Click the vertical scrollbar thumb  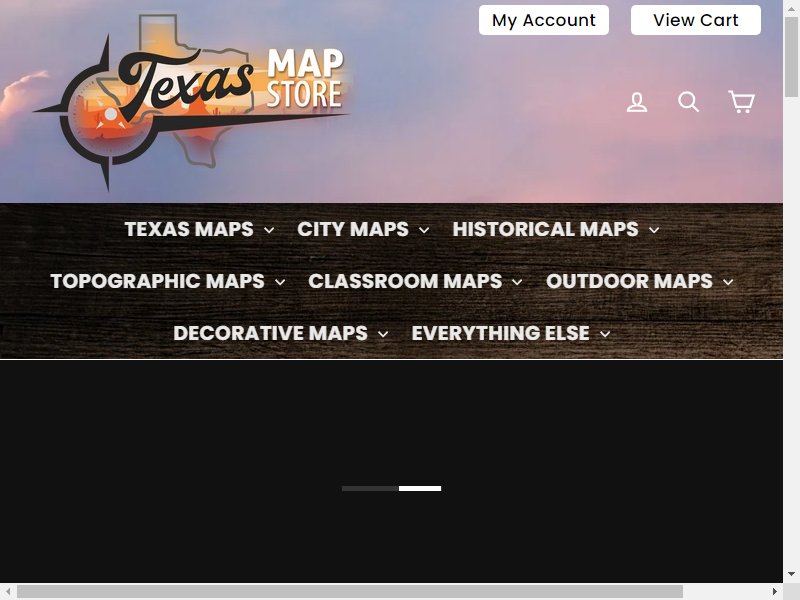point(791,56)
